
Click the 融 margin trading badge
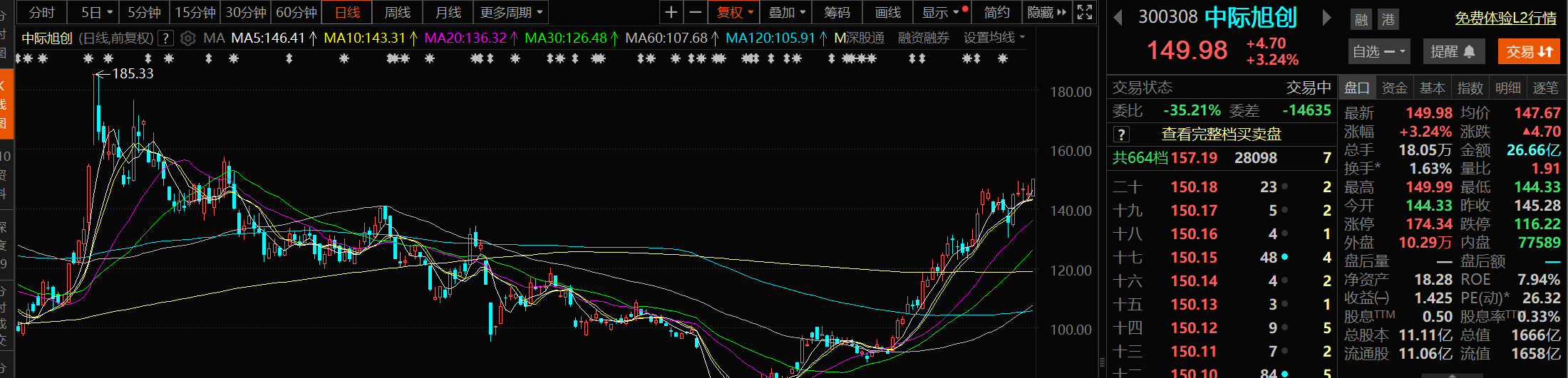click(x=1361, y=19)
